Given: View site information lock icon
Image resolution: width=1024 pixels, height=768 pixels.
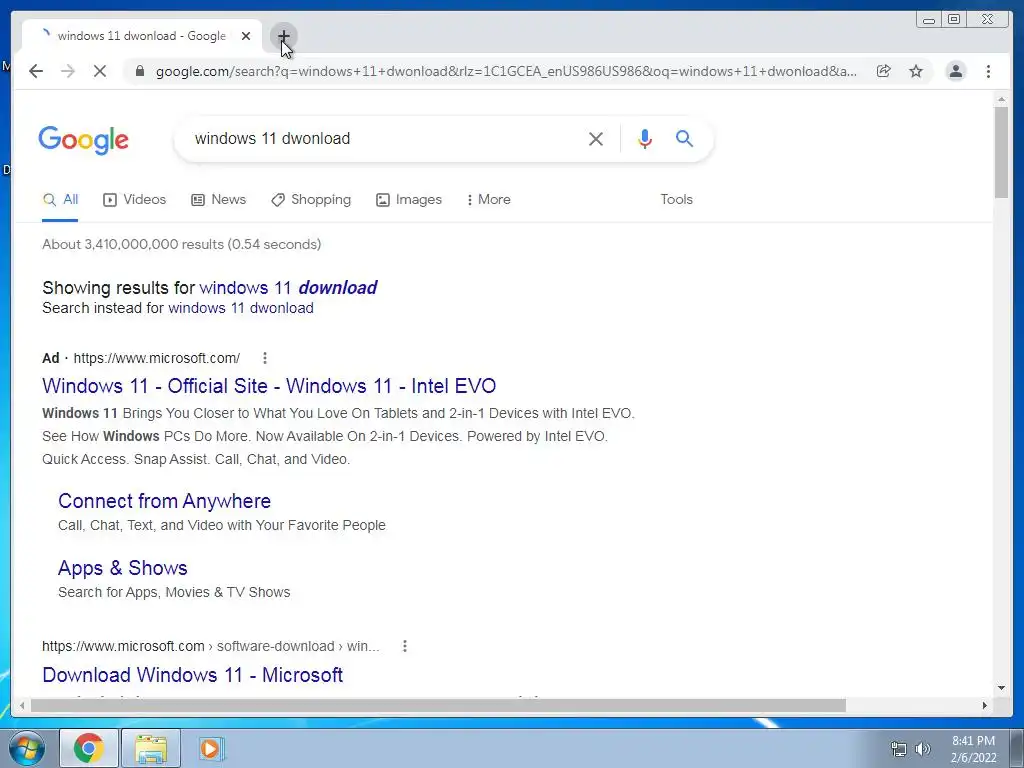Looking at the screenshot, I should 139,71.
